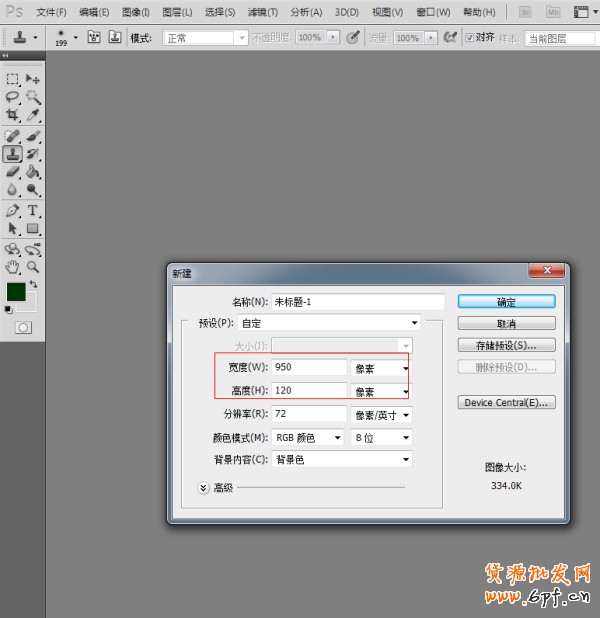Screen dimensions: 600x618
Task: Toggle Quick Mask mode button
Action: click(x=23, y=327)
